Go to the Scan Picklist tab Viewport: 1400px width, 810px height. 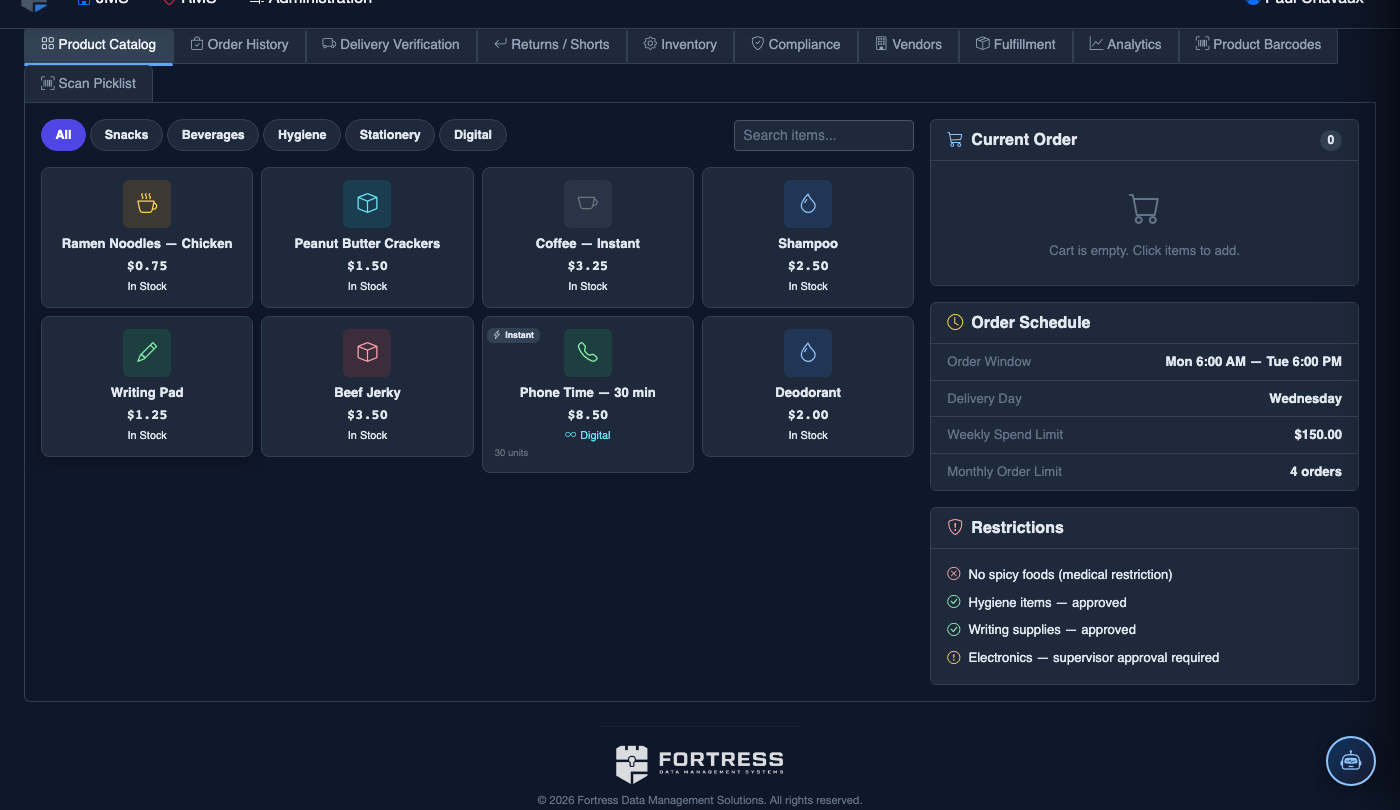click(88, 84)
